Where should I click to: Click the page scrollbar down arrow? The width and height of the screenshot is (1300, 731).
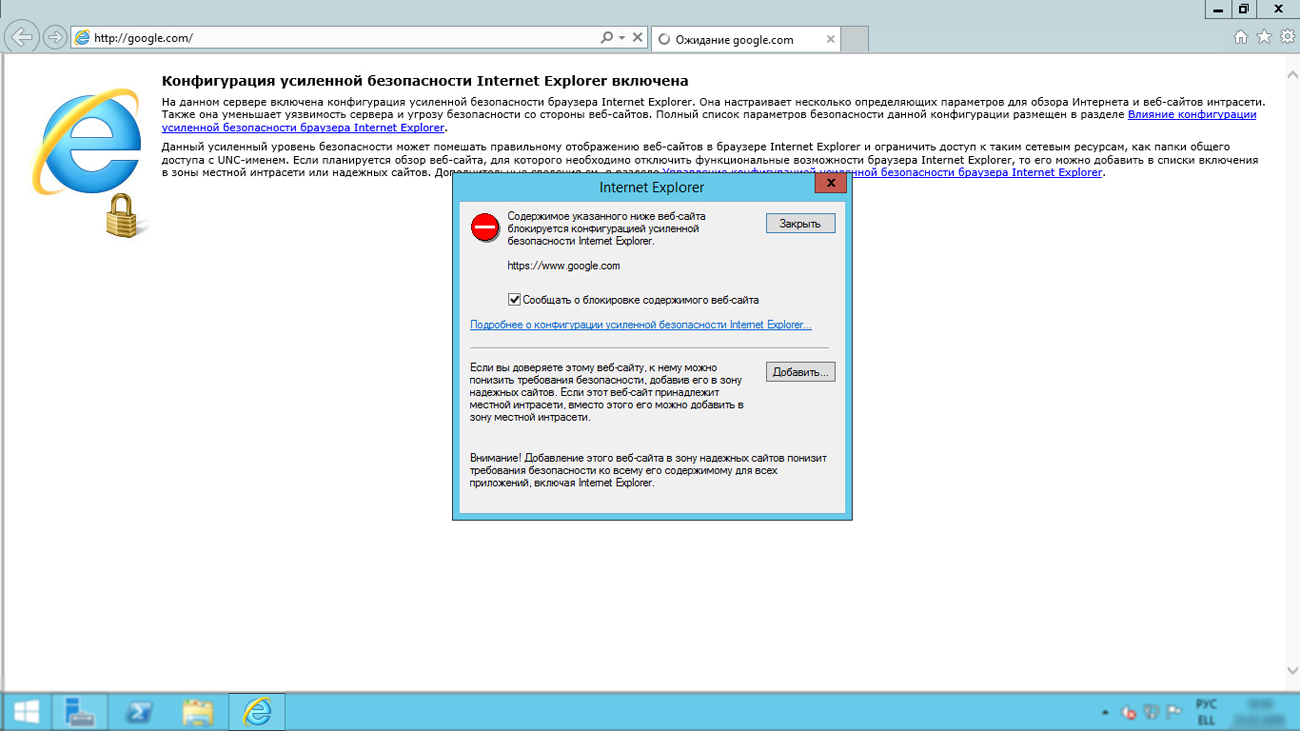click(x=1291, y=671)
